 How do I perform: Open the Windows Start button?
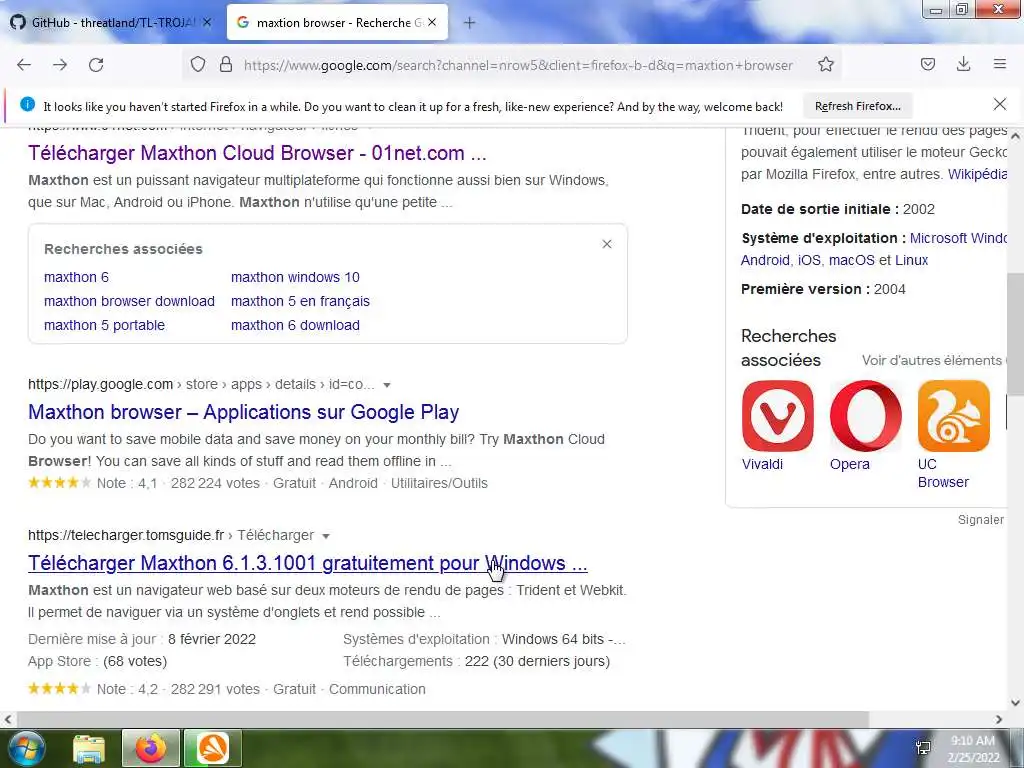tap(25, 748)
